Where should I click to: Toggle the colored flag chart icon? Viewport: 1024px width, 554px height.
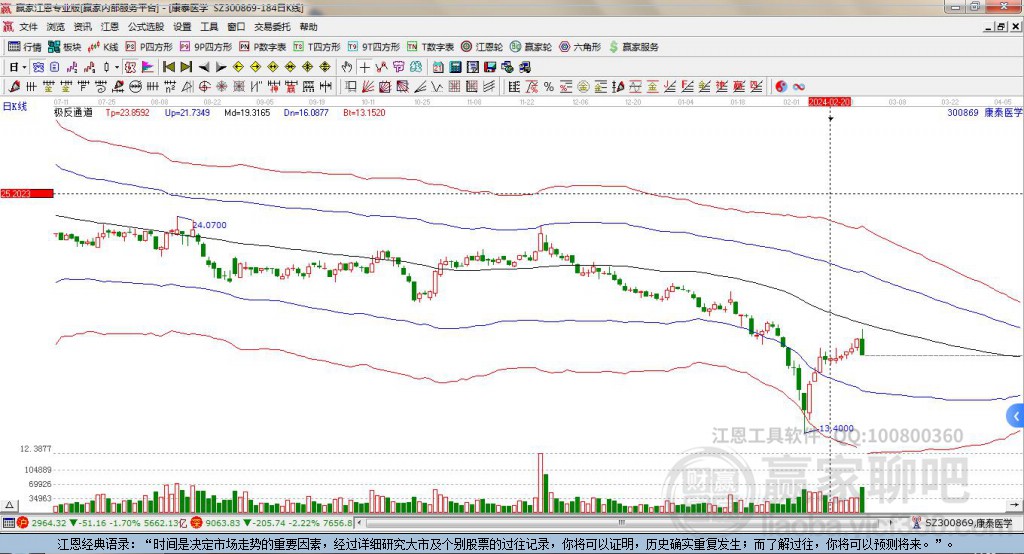(148, 67)
